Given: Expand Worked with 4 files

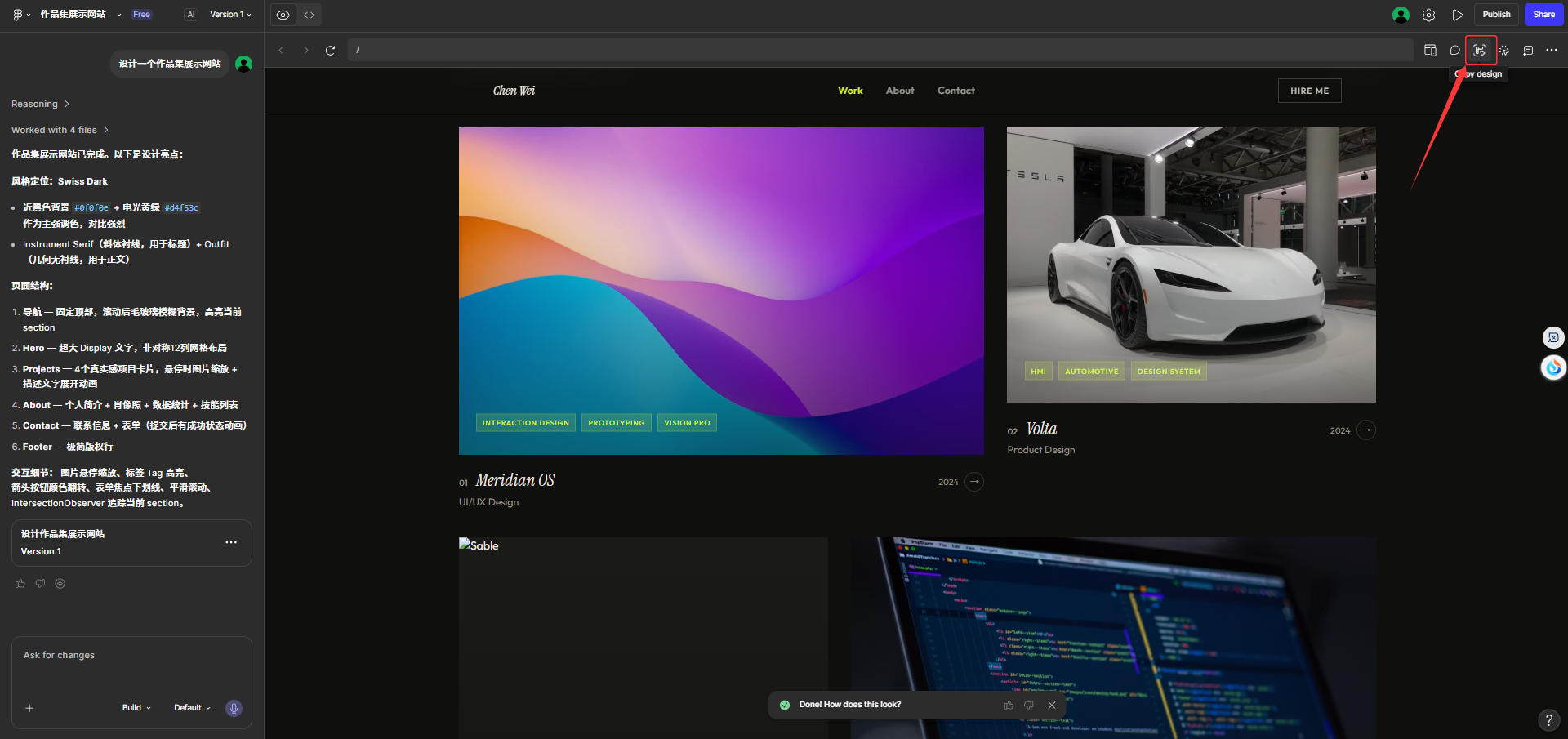Looking at the screenshot, I should point(60,130).
